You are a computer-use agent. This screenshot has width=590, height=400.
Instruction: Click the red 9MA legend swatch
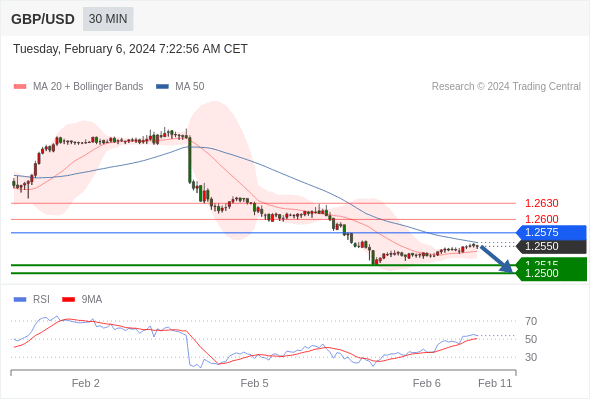(68, 300)
